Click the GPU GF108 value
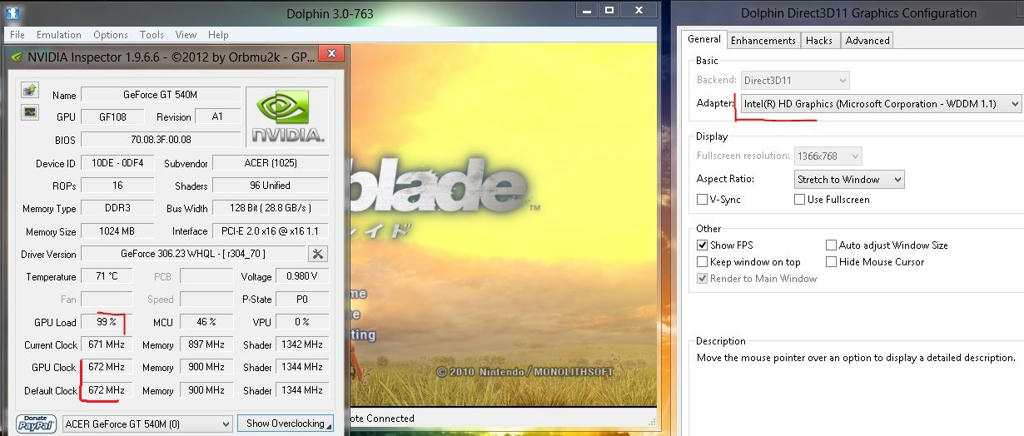The image size is (1024, 436). tap(113, 117)
